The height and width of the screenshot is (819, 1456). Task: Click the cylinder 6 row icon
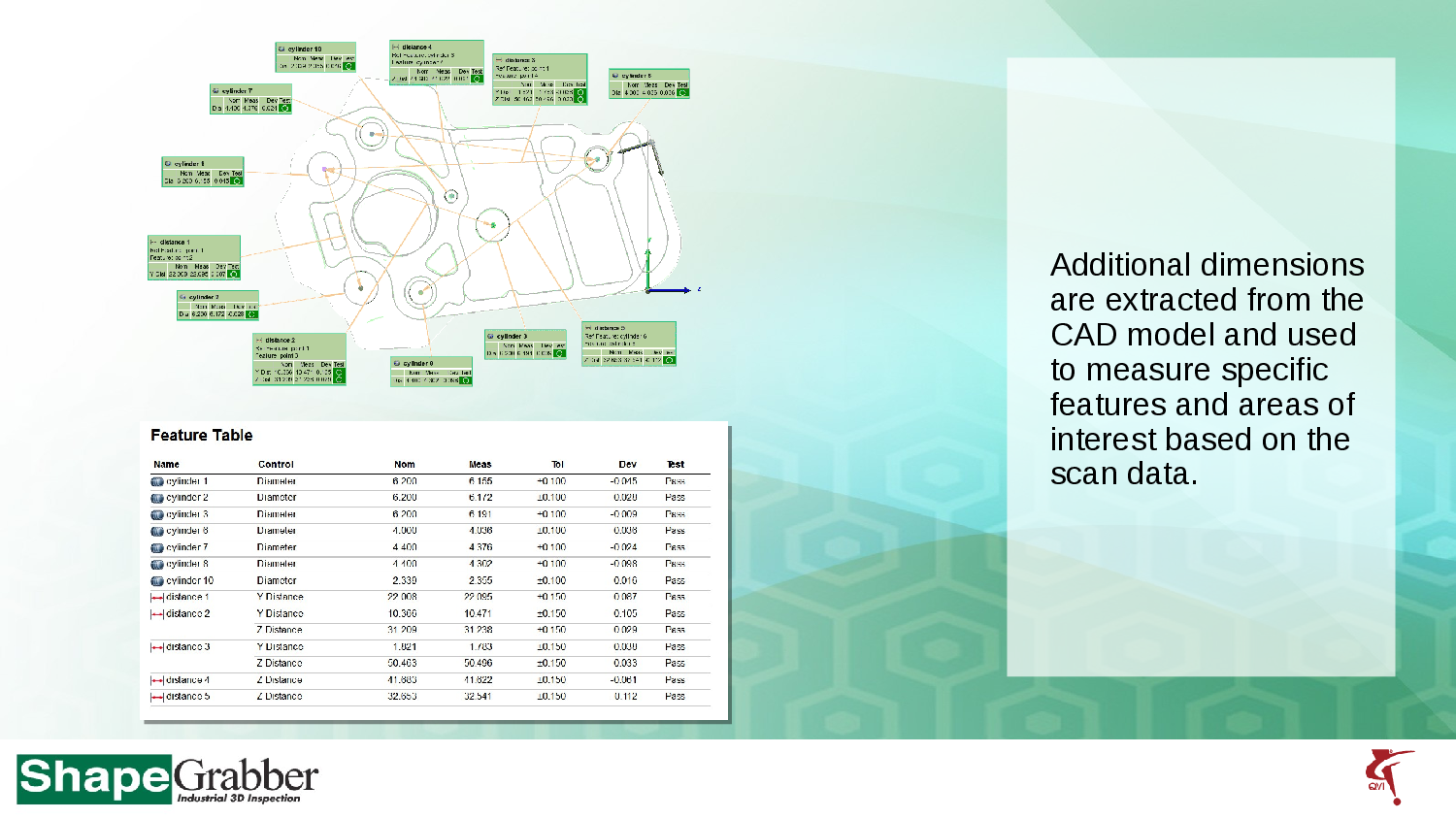tap(157, 531)
